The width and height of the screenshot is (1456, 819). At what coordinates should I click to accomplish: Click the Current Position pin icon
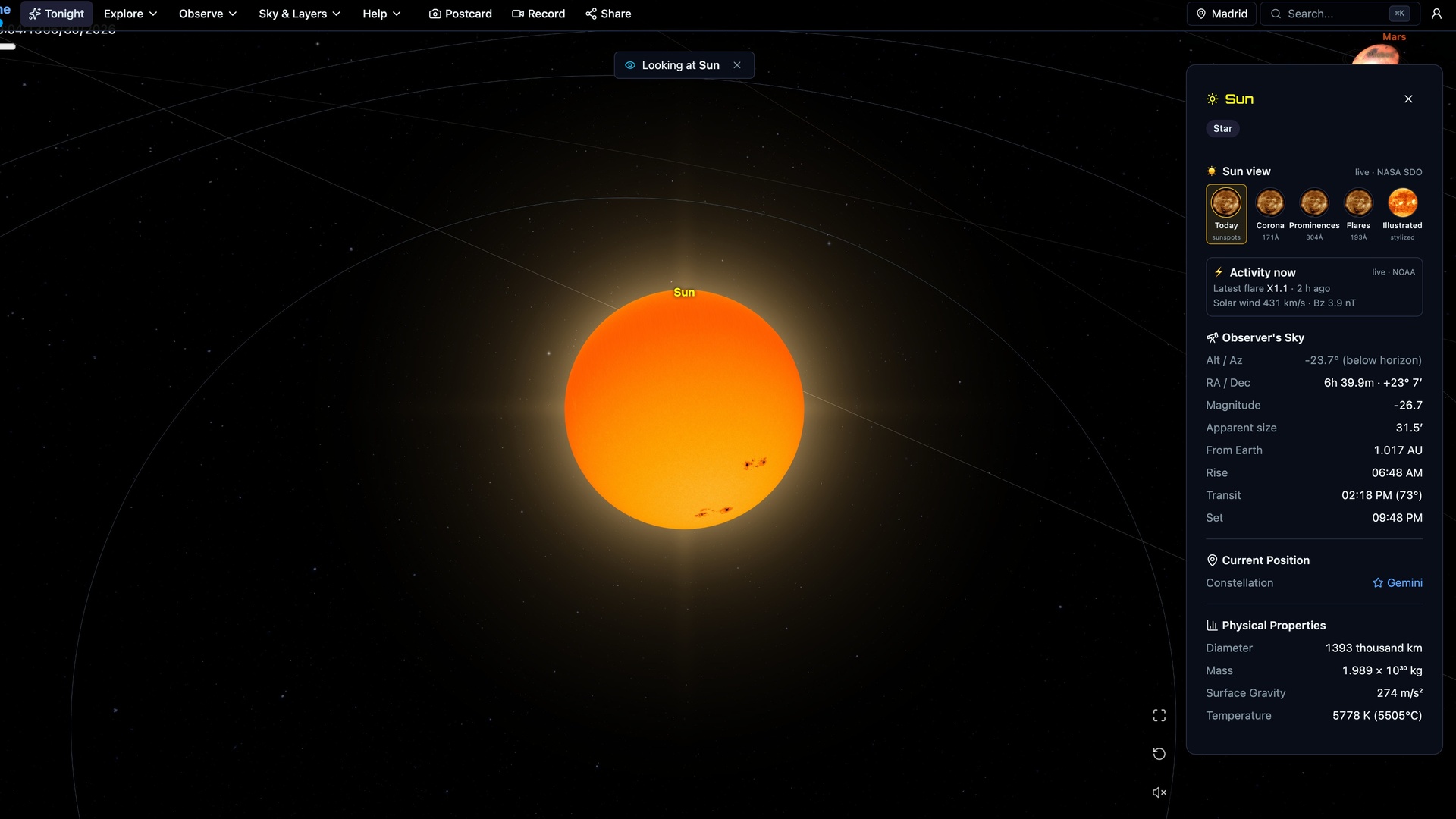click(1212, 560)
